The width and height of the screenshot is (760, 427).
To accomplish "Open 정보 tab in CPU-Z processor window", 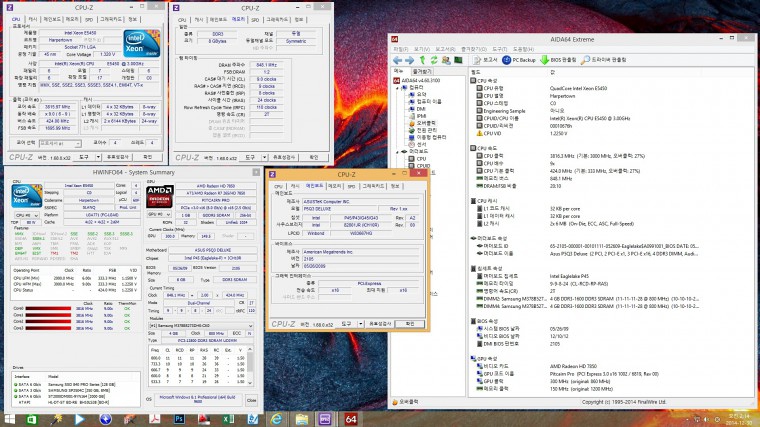I will point(132,19).
